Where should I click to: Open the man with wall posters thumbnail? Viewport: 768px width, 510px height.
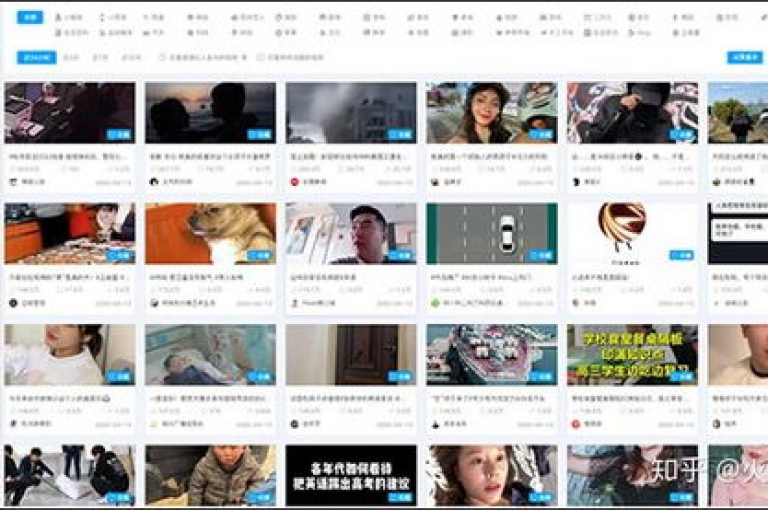tap(351, 234)
